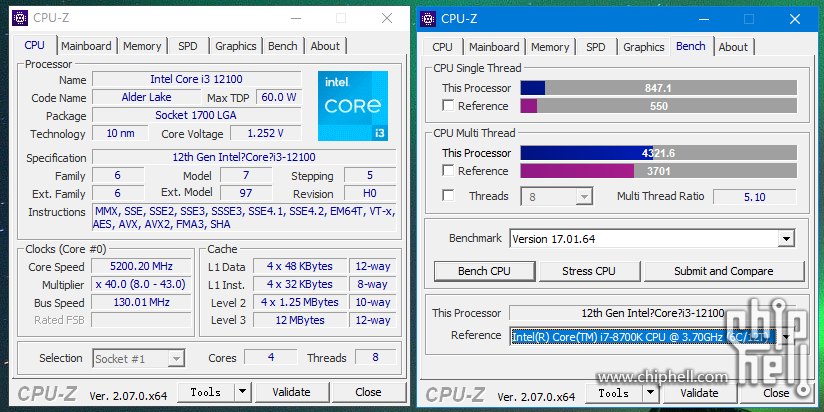Click Close button in left CPU-Z window
Image resolution: width=824 pixels, height=412 pixels.
[368, 392]
